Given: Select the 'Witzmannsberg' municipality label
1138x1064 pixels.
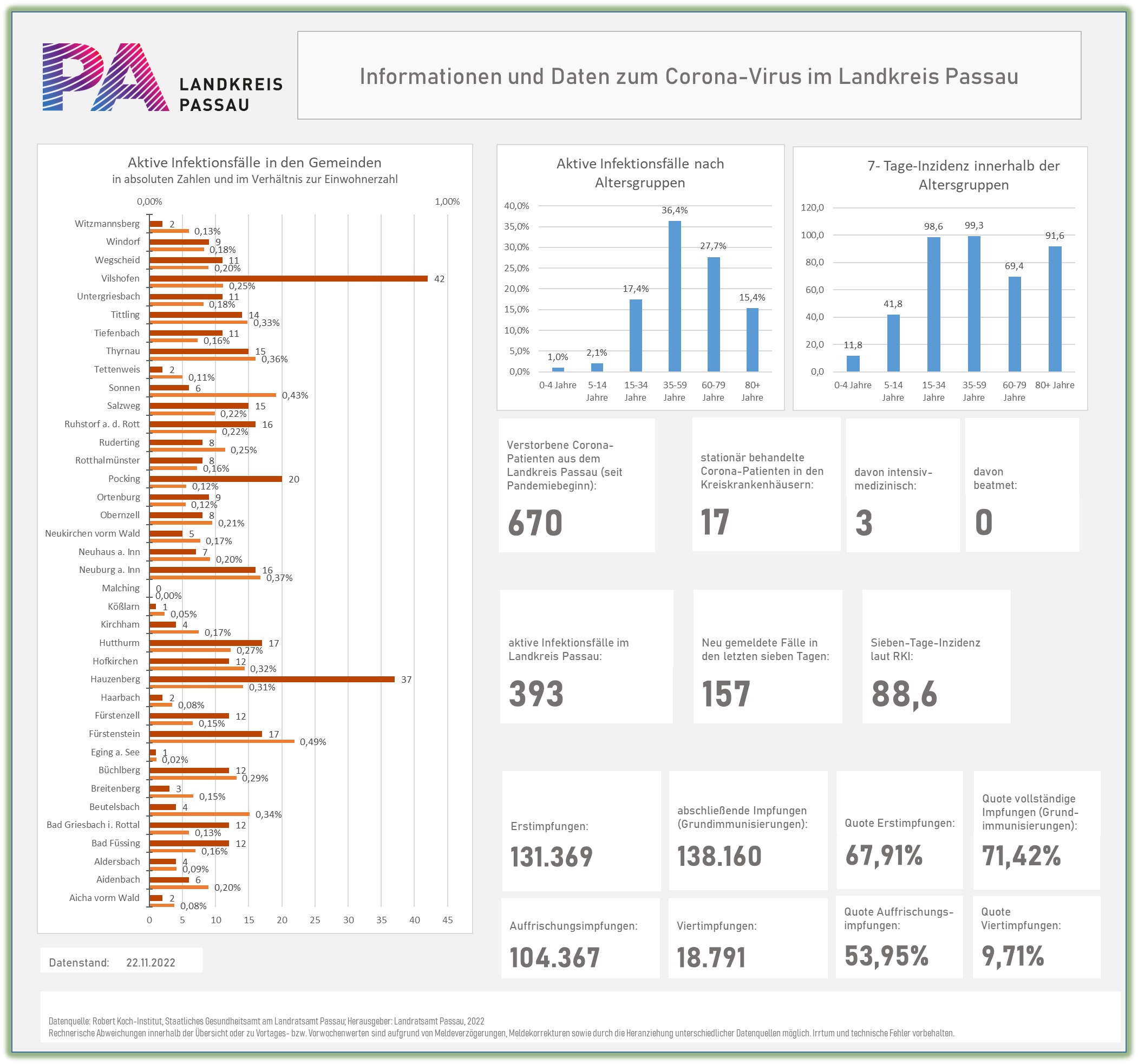Looking at the screenshot, I should pyautogui.click(x=107, y=223).
